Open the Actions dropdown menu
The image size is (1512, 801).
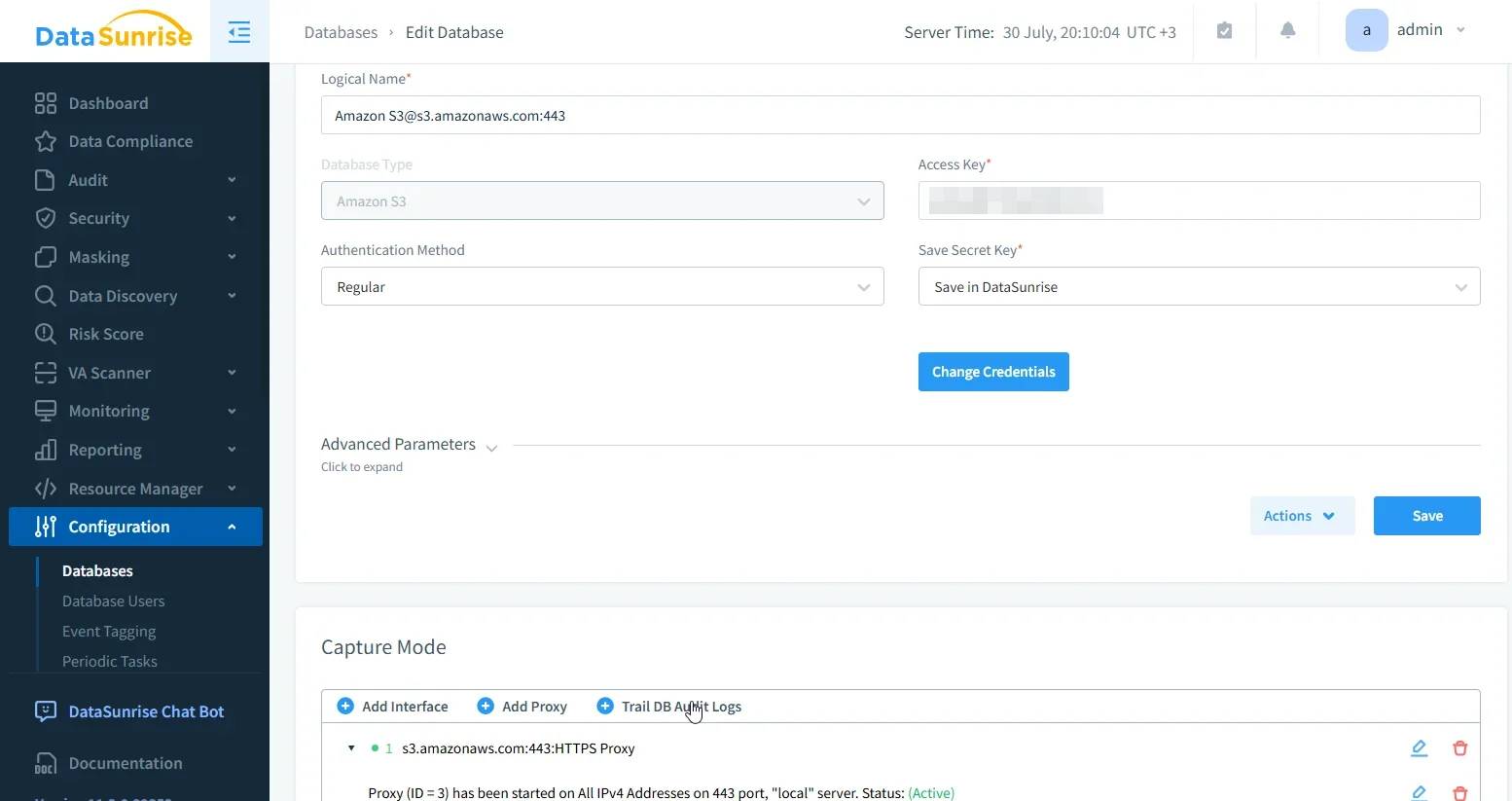1301,516
